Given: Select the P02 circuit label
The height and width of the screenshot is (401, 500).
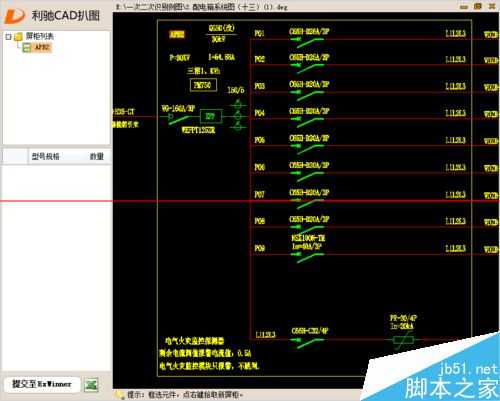Looking at the screenshot, I should pyautogui.click(x=259, y=59).
